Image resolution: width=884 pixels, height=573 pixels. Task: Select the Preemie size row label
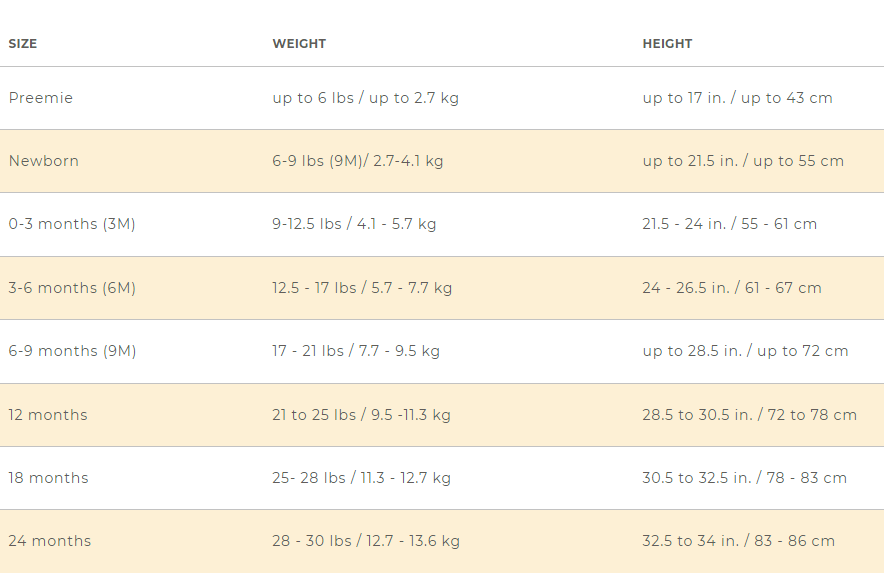tap(41, 98)
